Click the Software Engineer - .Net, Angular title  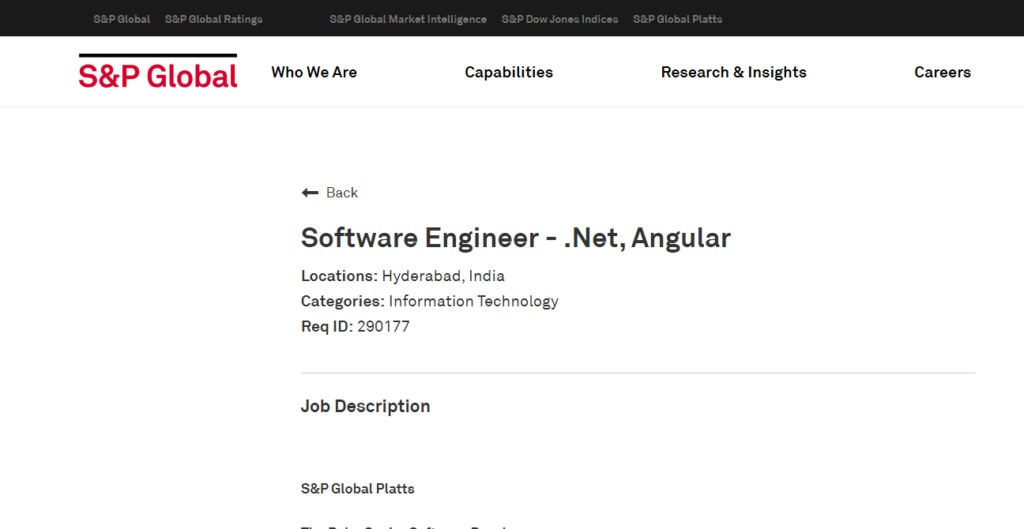[516, 238]
